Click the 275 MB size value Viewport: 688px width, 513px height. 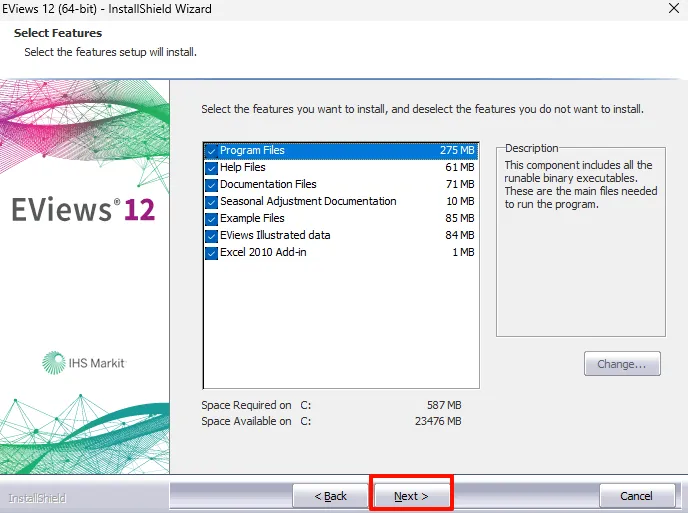[x=457, y=150]
